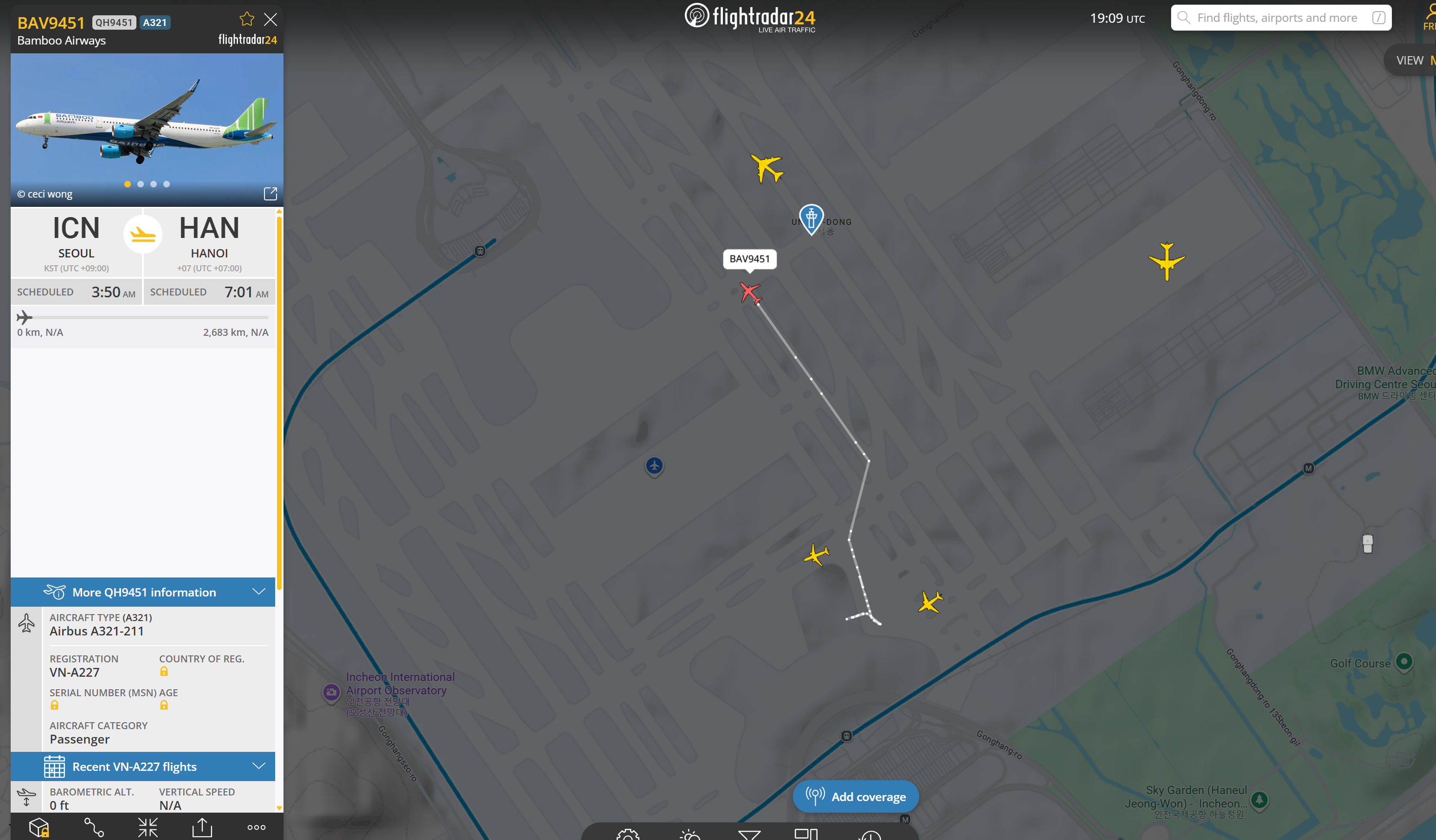The width and height of the screenshot is (1436, 840).
Task: Collapse Recent VN-A227 flights section
Action: click(259, 766)
